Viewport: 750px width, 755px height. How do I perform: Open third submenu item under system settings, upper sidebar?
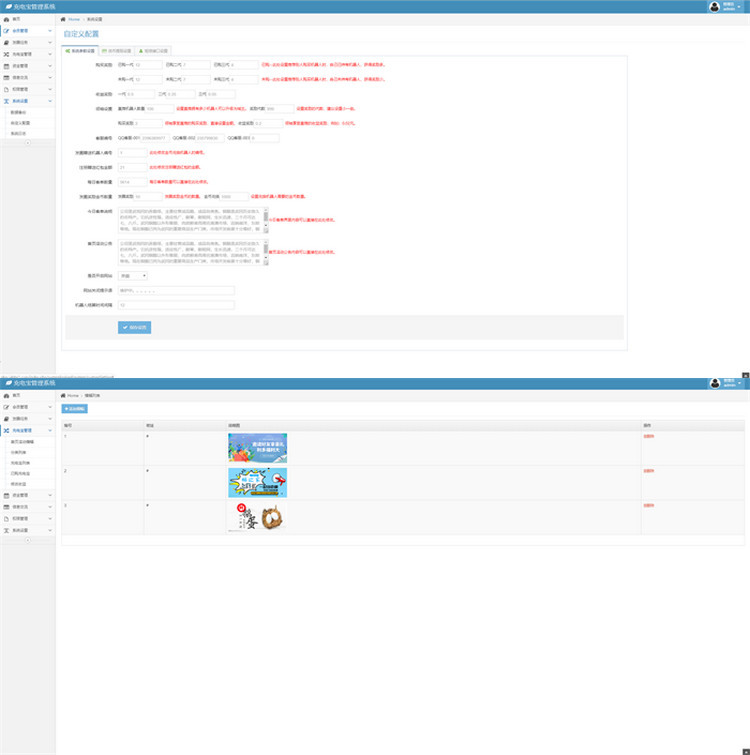pos(18,133)
